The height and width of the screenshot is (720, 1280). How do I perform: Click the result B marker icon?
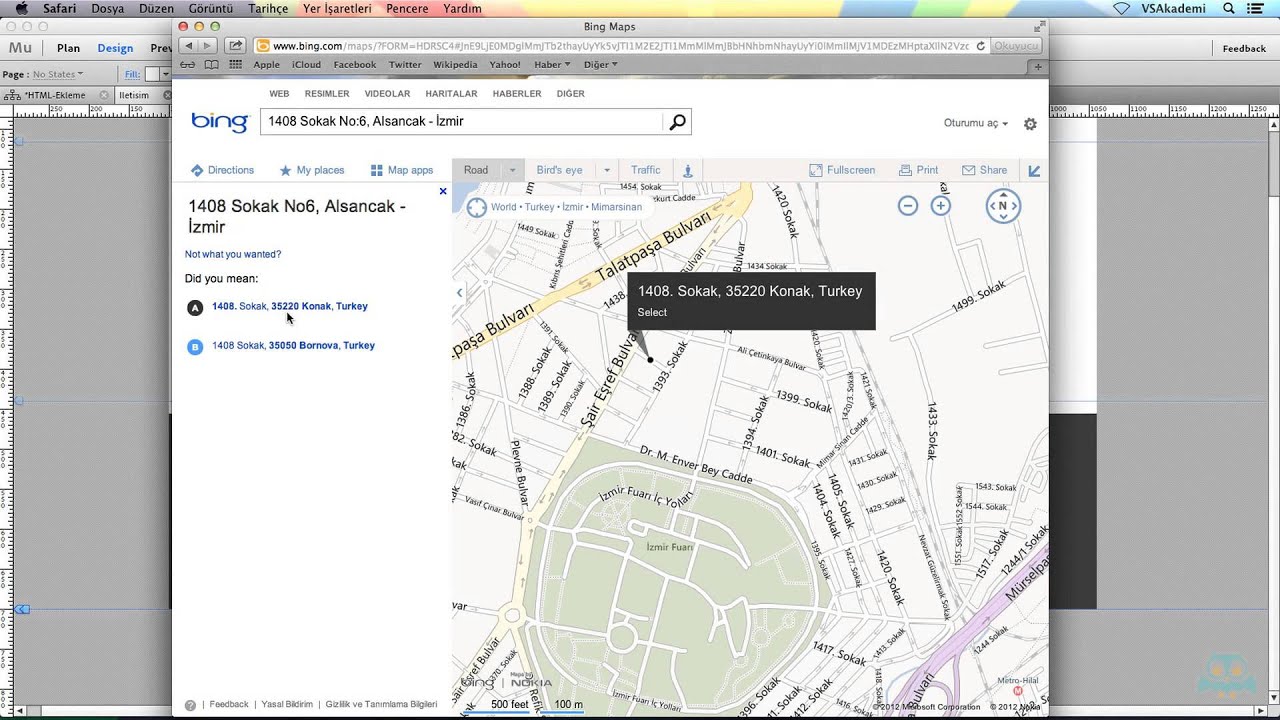point(196,347)
